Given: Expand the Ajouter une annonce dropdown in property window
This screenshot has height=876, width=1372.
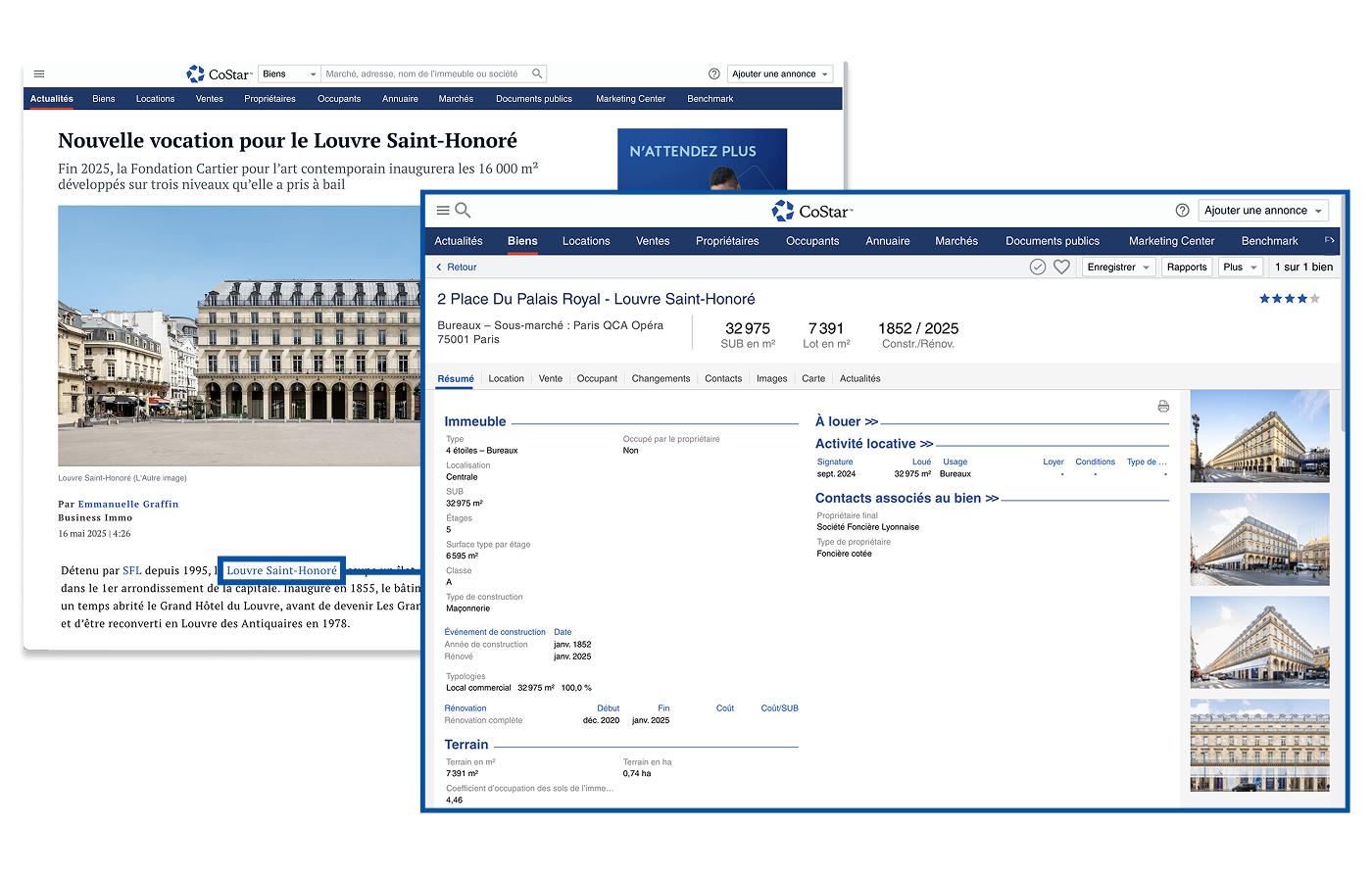Looking at the screenshot, I should 1263,211.
